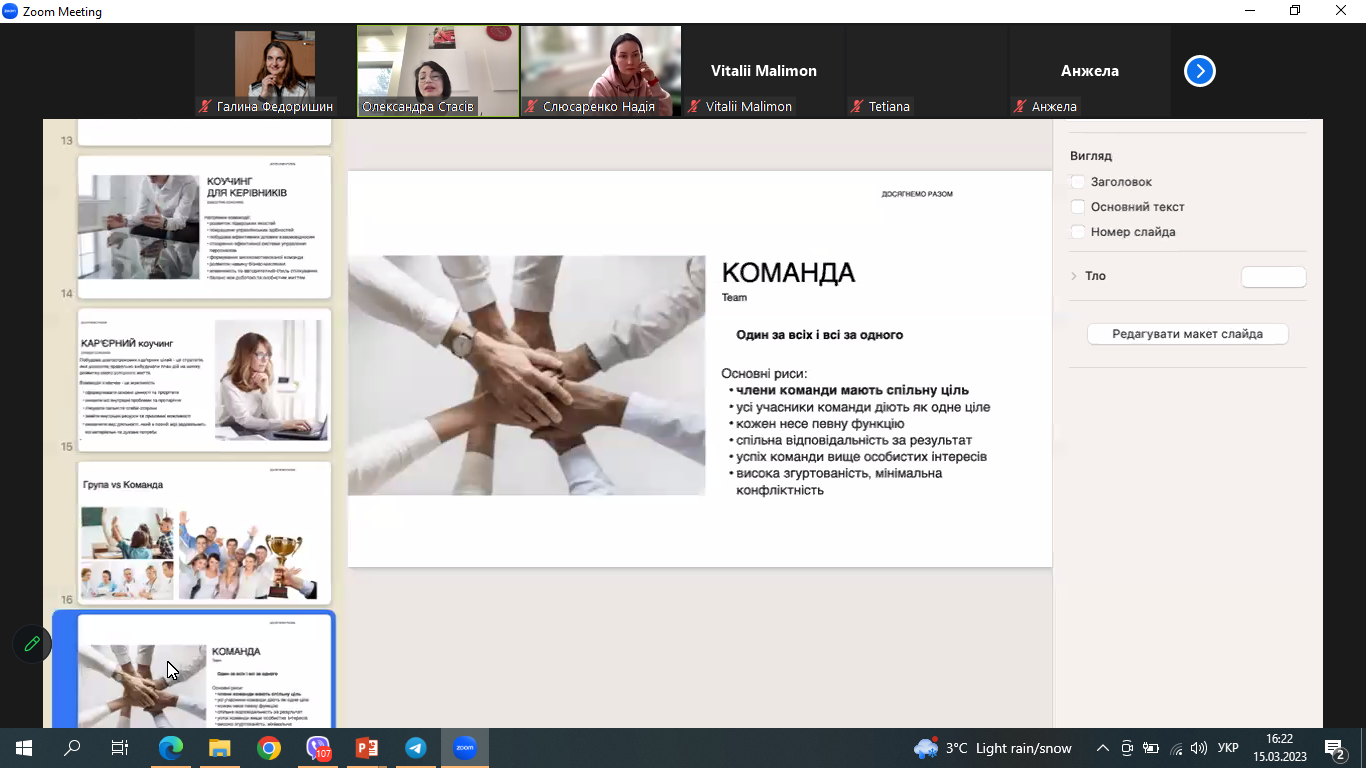
Task: Open Google Chrome from the taskbar
Action: 269,748
